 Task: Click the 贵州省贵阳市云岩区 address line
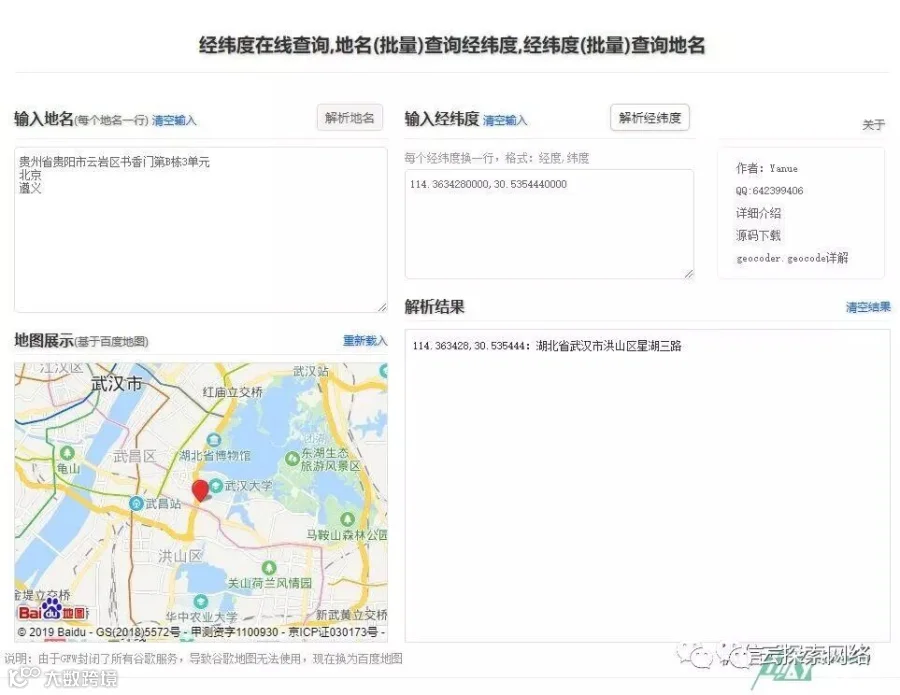click(x=114, y=162)
